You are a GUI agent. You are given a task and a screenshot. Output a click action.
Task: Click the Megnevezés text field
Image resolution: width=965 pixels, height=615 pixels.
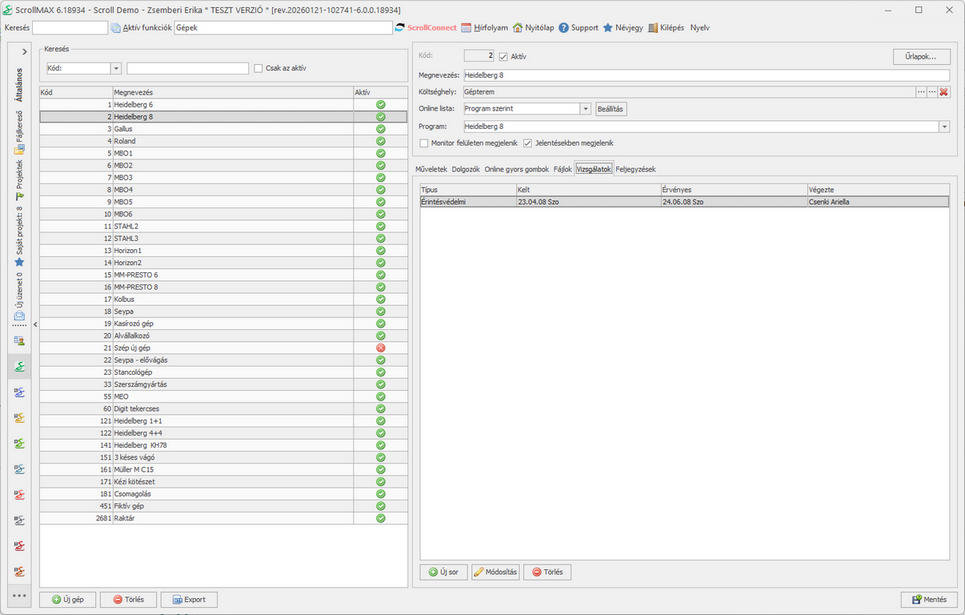click(705, 75)
